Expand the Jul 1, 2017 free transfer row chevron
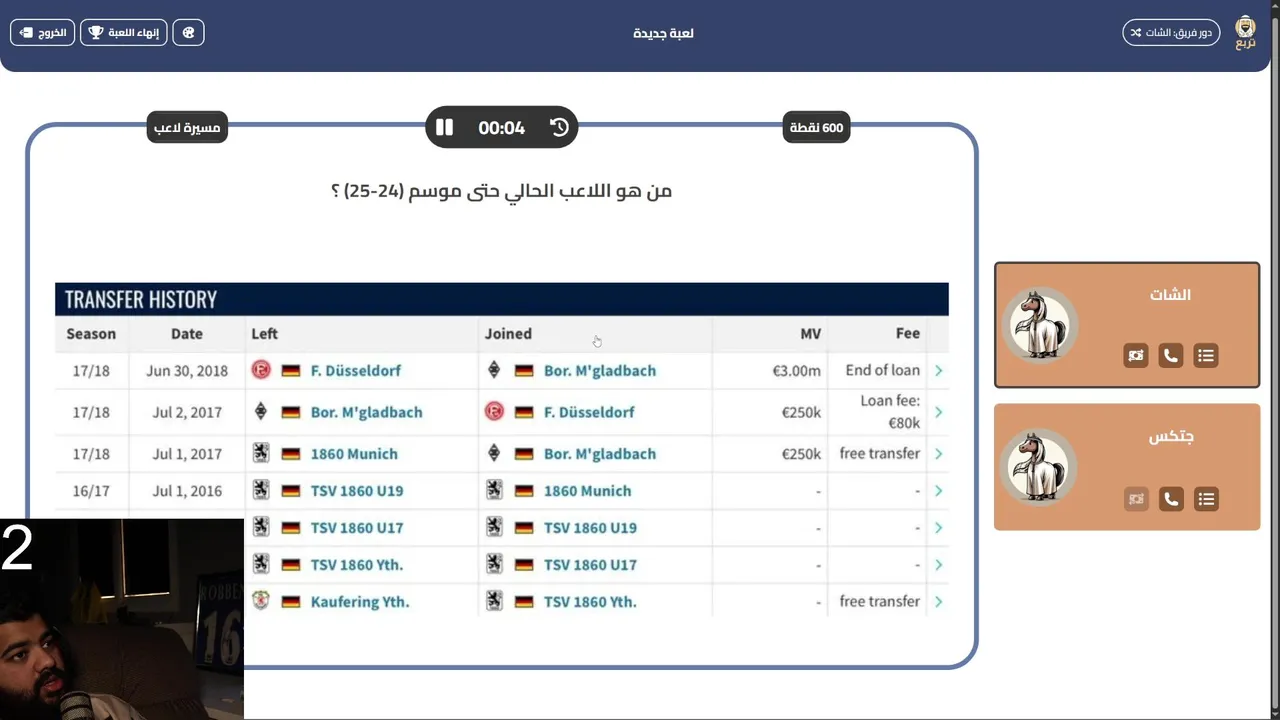 [938, 454]
